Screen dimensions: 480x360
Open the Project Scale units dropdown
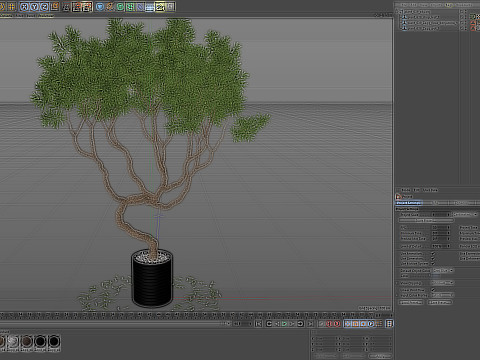click(x=466, y=214)
